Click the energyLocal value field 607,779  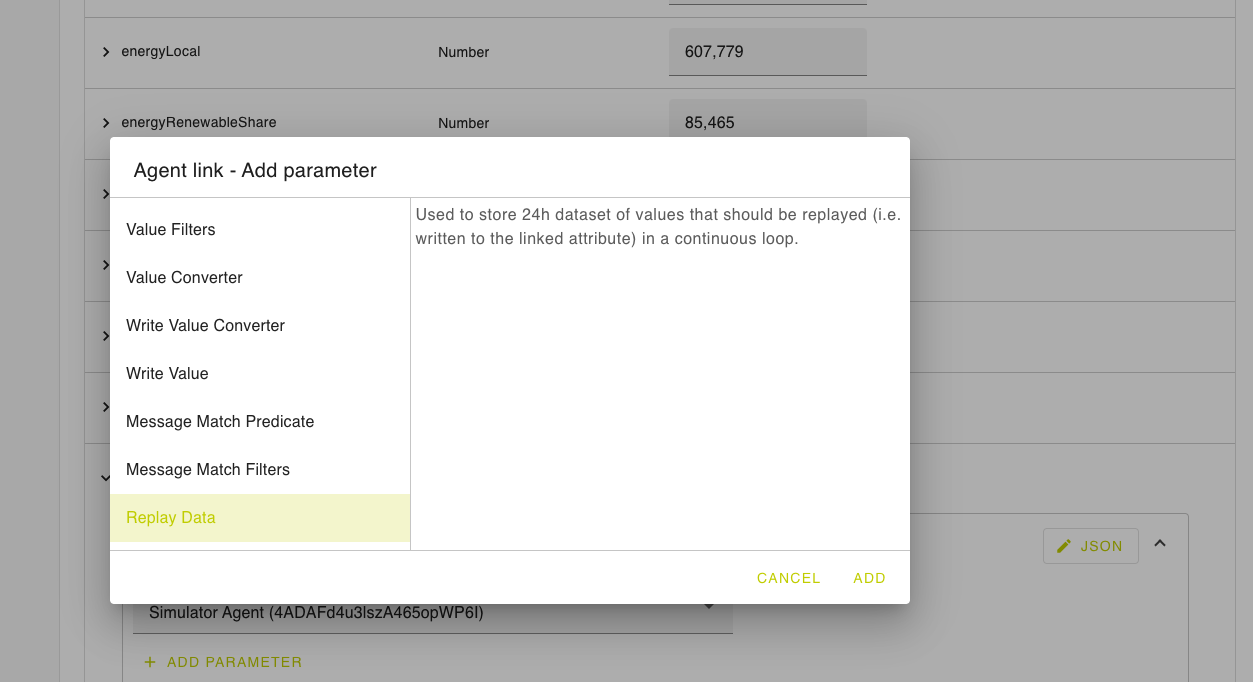tap(767, 52)
